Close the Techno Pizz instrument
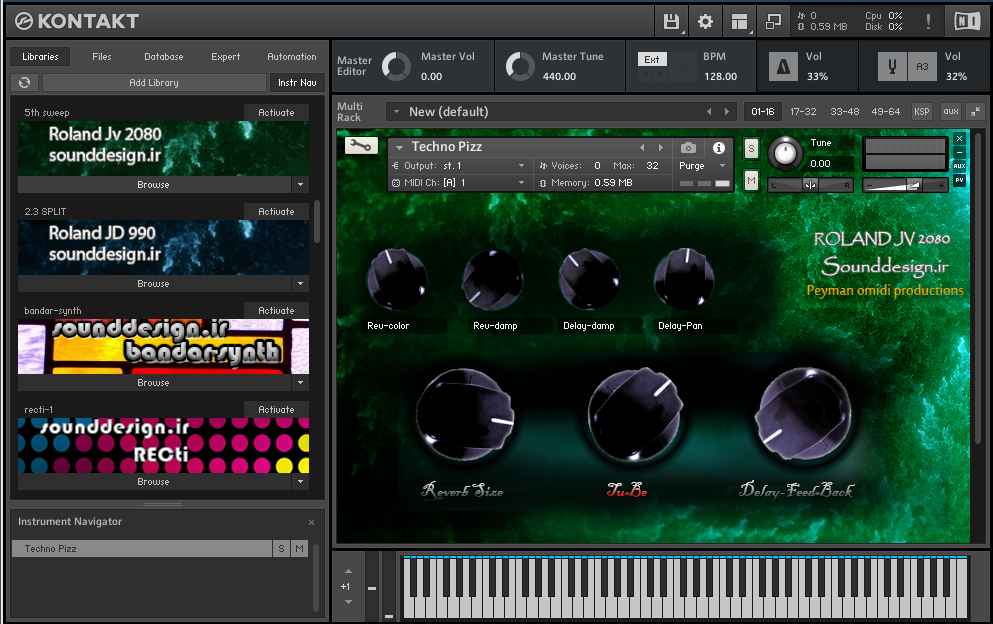Screen dimensions: 993x624 [x=959, y=139]
